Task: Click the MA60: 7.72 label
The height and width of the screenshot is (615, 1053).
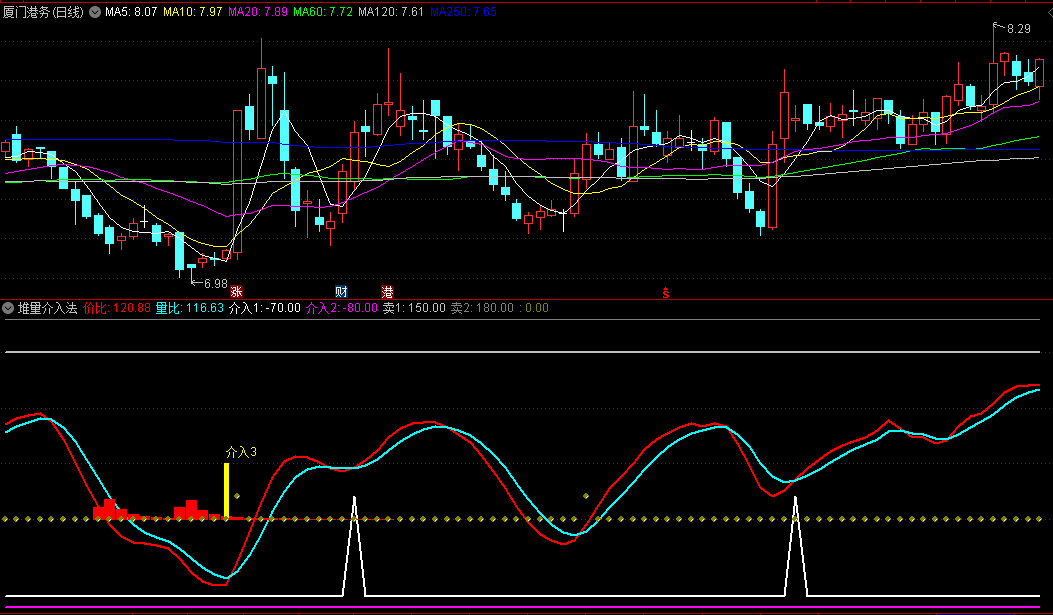Action: pos(323,12)
